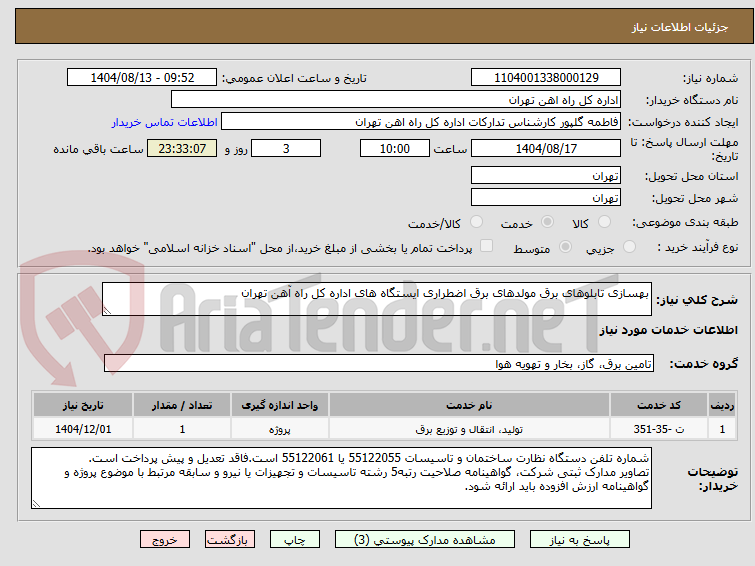Click the نام خدمت column header
Viewport: 755px width, 566px height.
coord(469,405)
